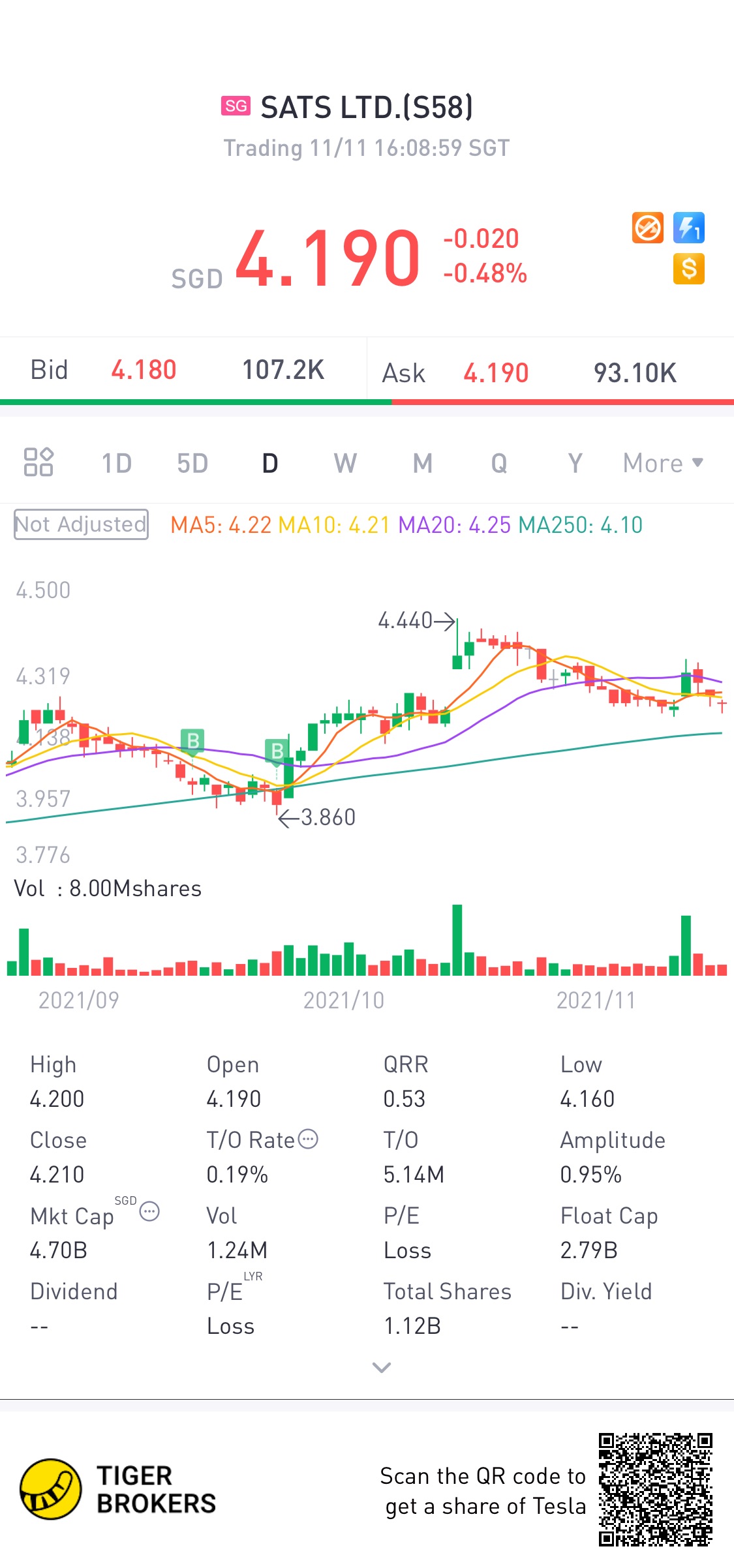Switch to the 5D chart tab
This screenshot has height=1568, width=734.
pyautogui.click(x=192, y=463)
